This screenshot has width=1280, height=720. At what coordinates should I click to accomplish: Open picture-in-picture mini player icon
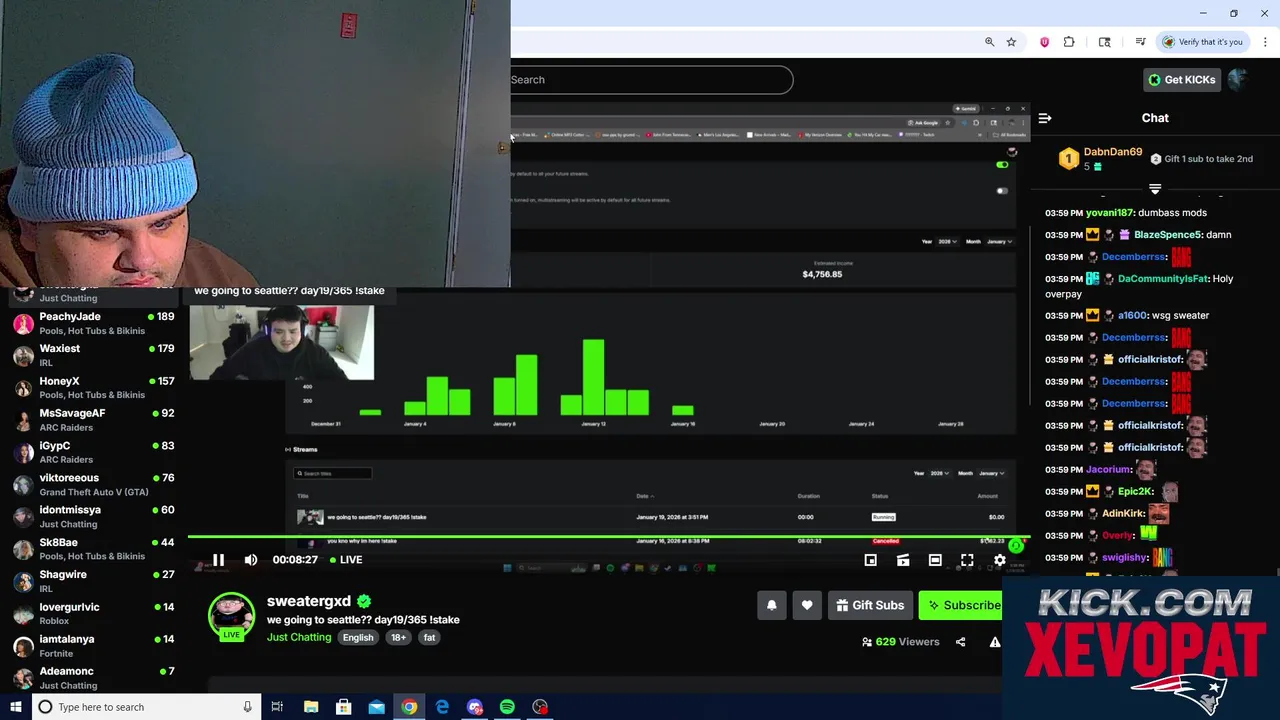coord(871,560)
